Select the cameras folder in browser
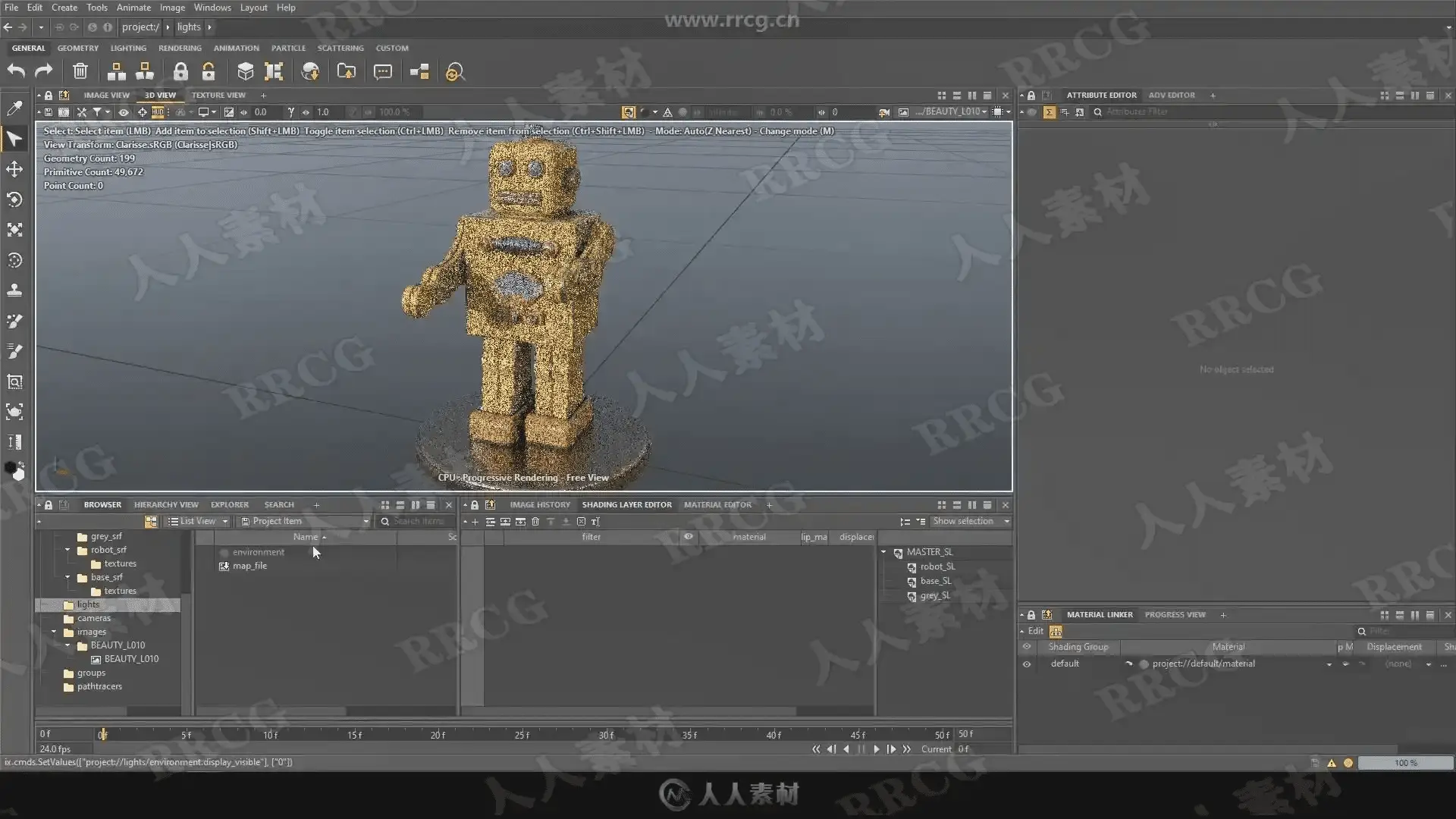The width and height of the screenshot is (1456, 819). click(93, 618)
